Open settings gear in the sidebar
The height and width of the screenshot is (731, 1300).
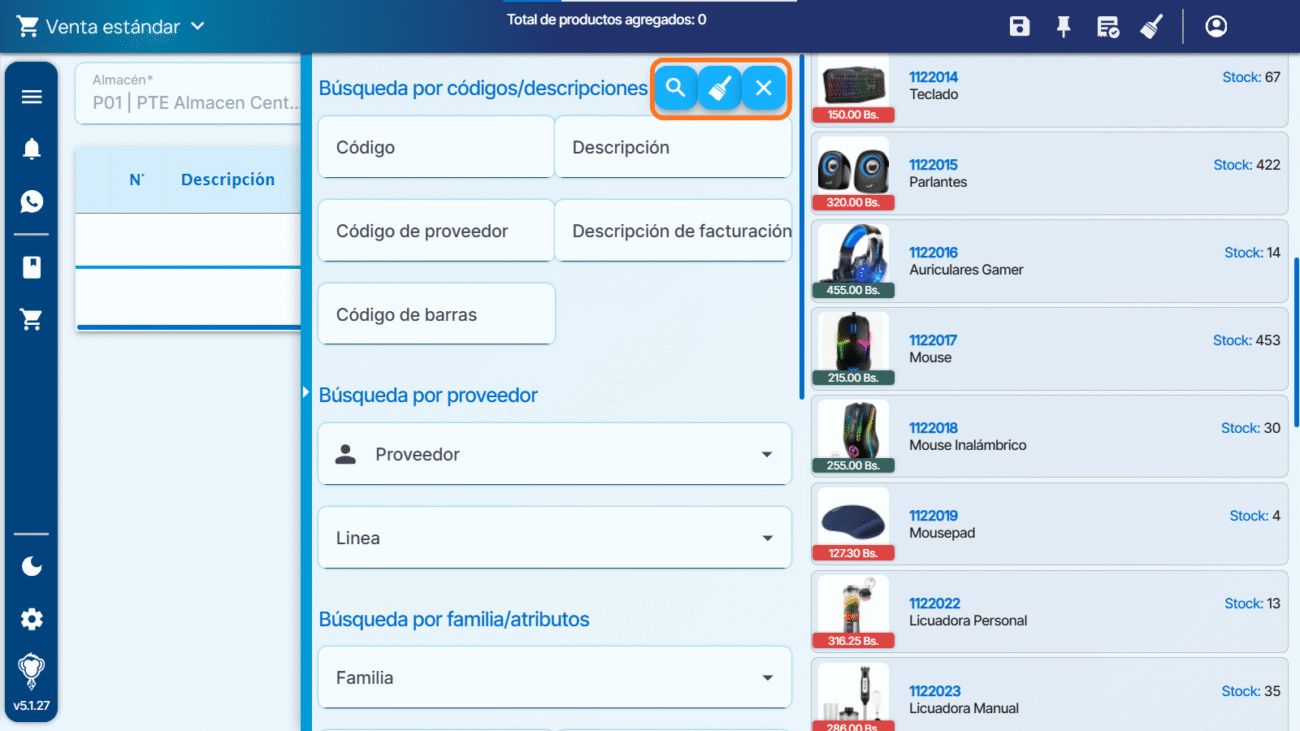click(x=32, y=620)
